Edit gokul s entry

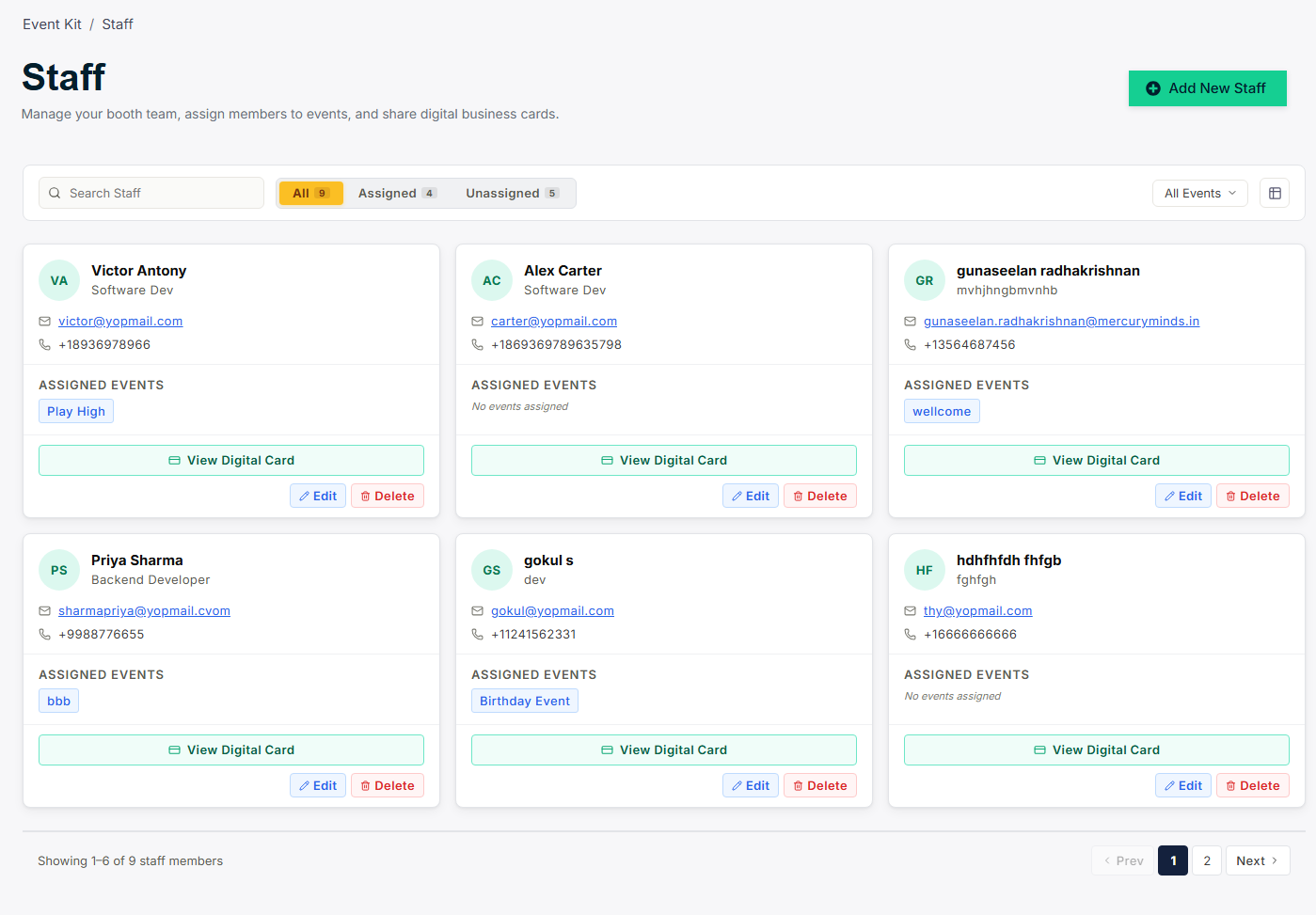click(751, 785)
